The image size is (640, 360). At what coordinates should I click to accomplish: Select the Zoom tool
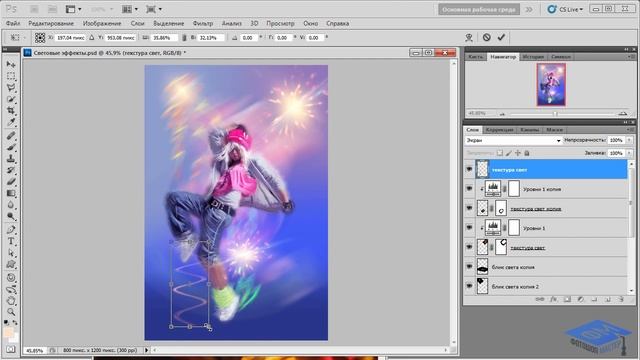click(11, 312)
